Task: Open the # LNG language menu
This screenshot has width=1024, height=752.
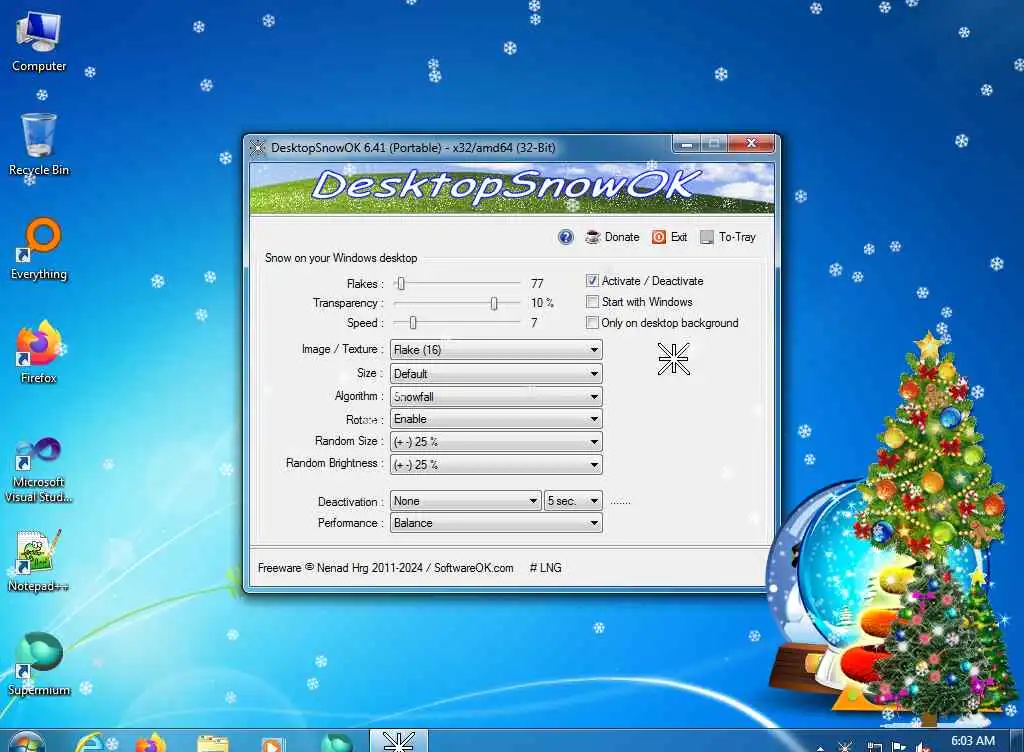Action: click(545, 568)
